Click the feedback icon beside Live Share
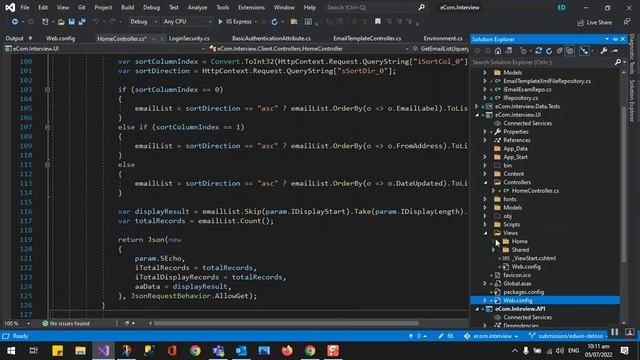640x360 pixels. (x=627, y=22)
